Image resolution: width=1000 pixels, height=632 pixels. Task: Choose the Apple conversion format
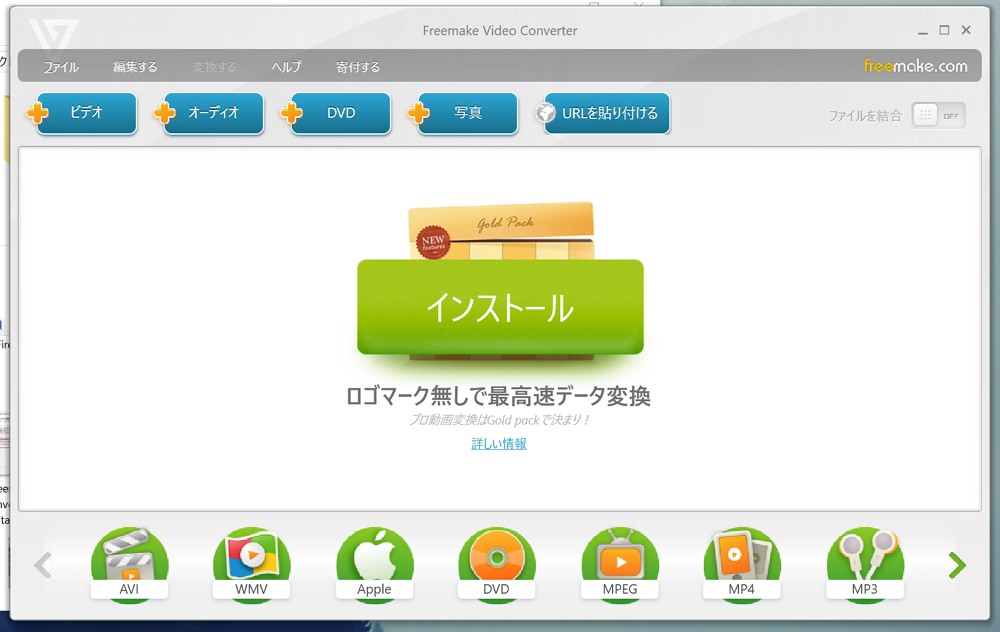pos(374,560)
